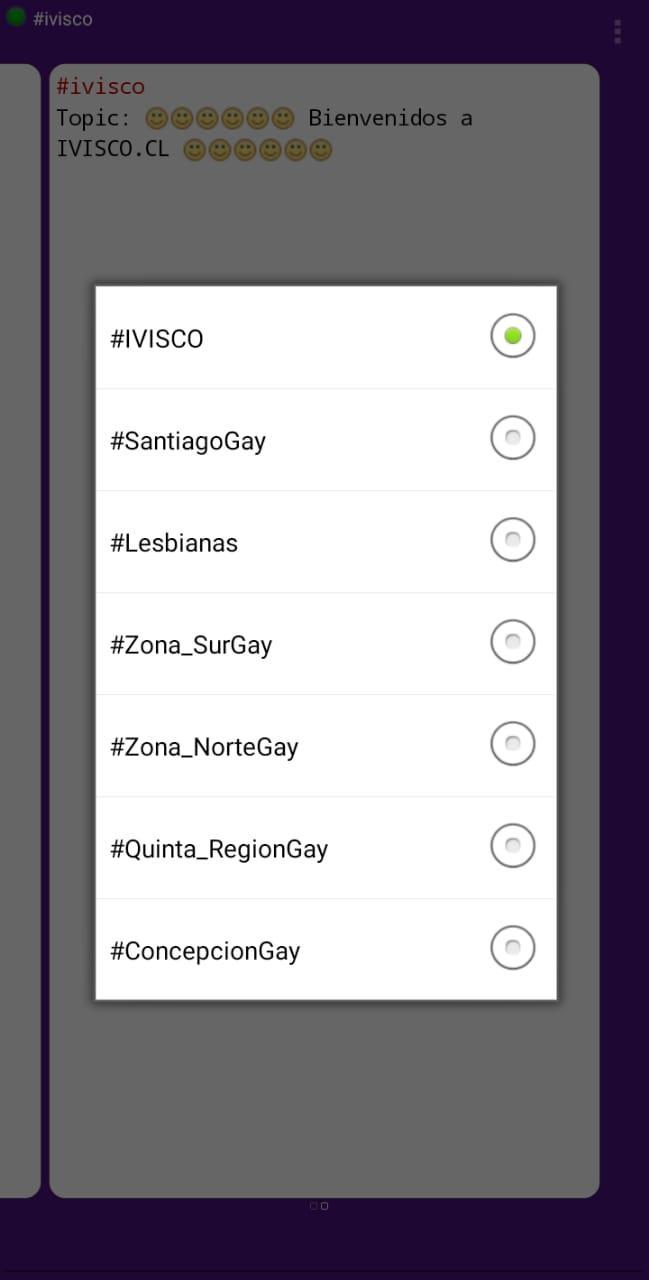Pick the #Zona_SurGay channel entry

click(x=191, y=645)
